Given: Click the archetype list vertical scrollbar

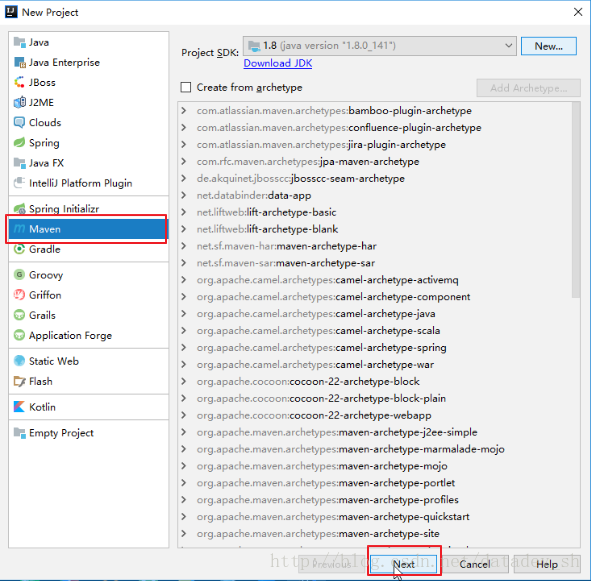Looking at the screenshot, I should (x=576, y=200).
